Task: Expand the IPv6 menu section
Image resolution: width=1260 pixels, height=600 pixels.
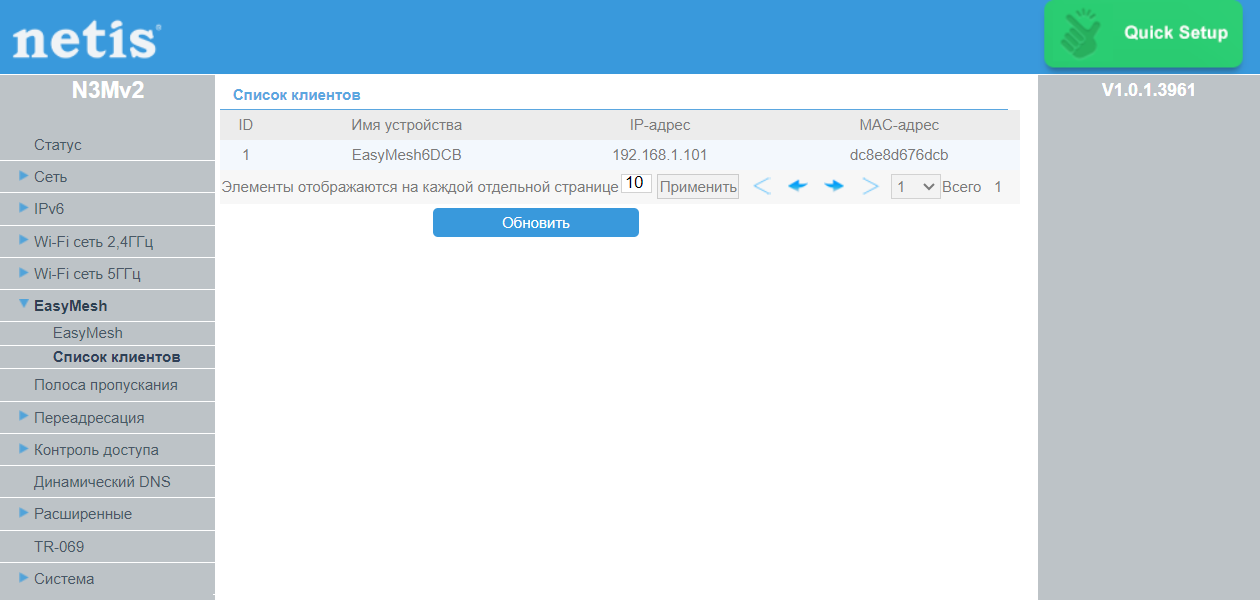Action: point(48,209)
